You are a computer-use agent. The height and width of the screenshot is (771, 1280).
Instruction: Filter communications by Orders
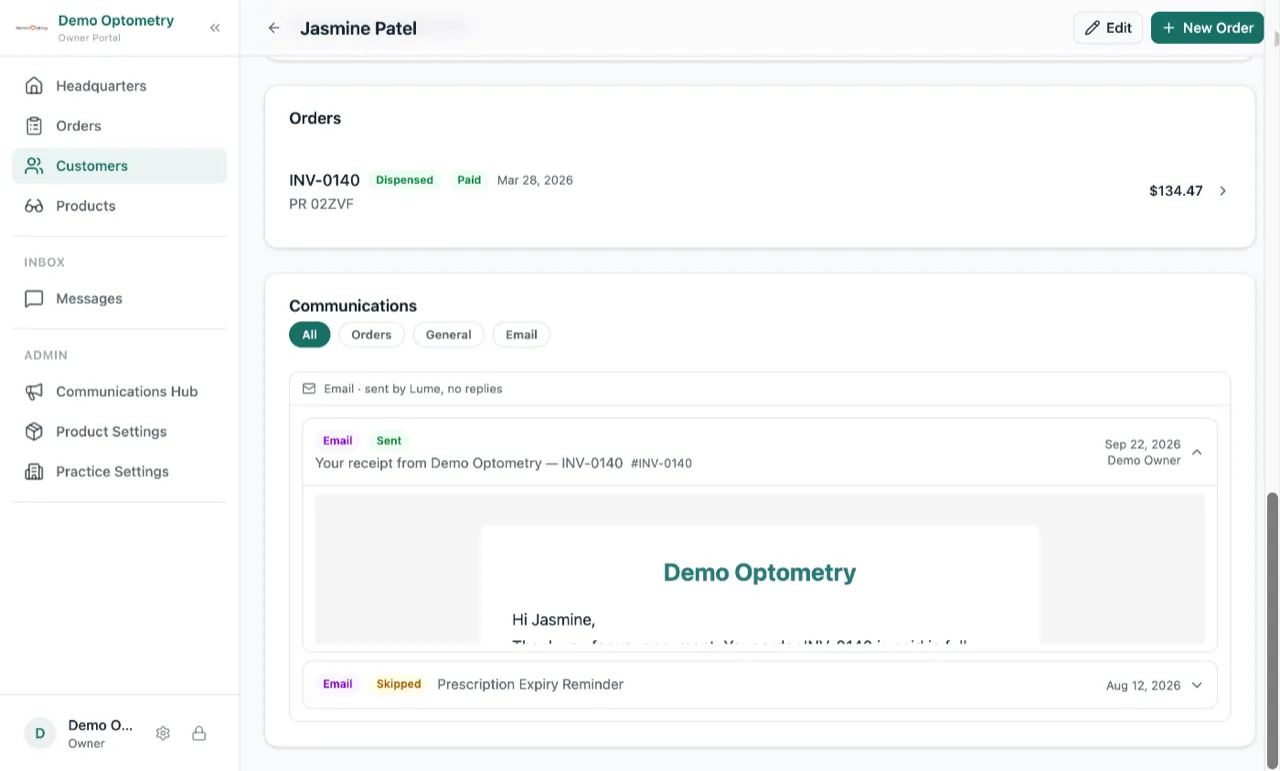(371, 335)
